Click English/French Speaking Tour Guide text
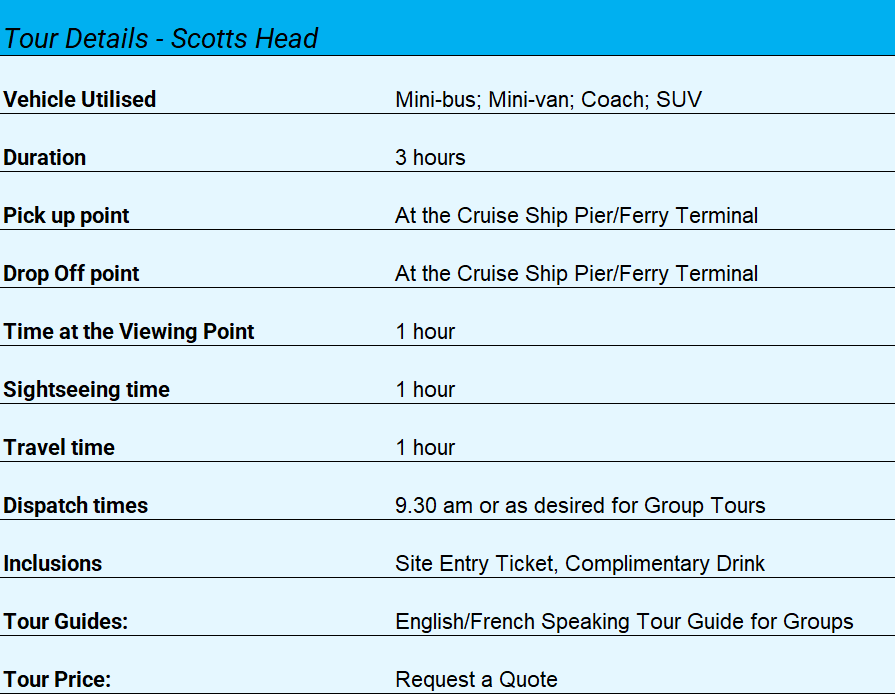This screenshot has width=895, height=694. pos(624,622)
